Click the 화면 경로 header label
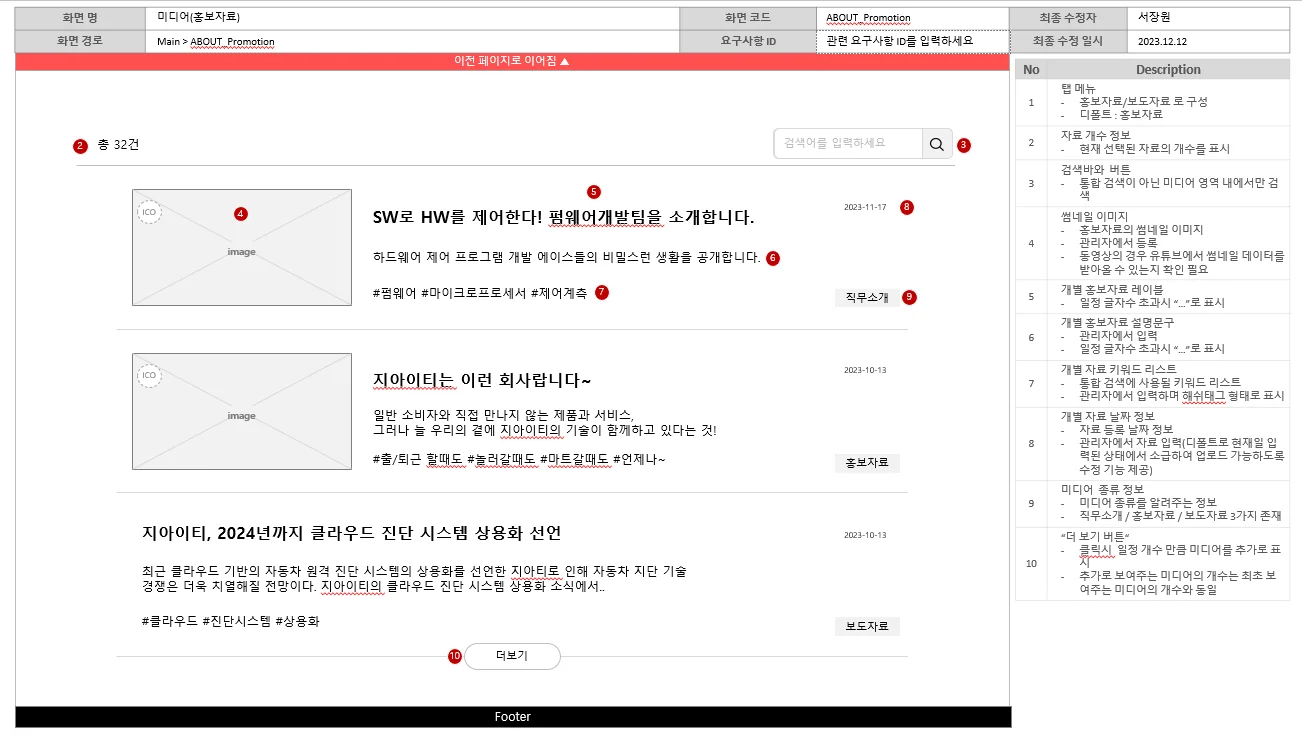Image resolution: width=1302 pixels, height=736 pixels. tap(80, 41)
